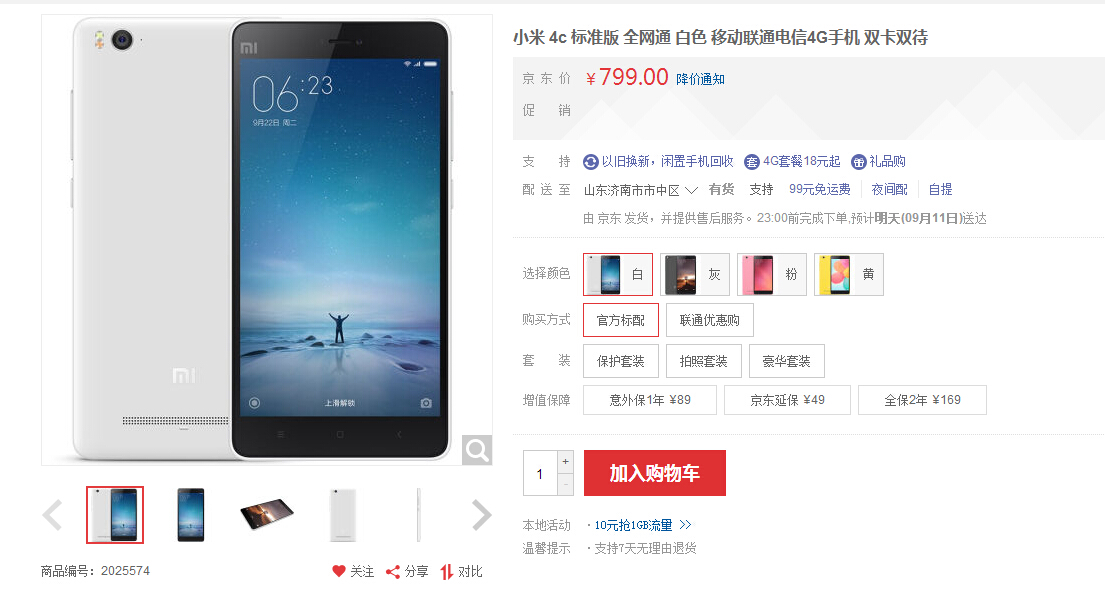Viewport: 1105px width, 591px height.
Task: Pick the pink (粉) color swatch
Action: click(x=772, y=274)
